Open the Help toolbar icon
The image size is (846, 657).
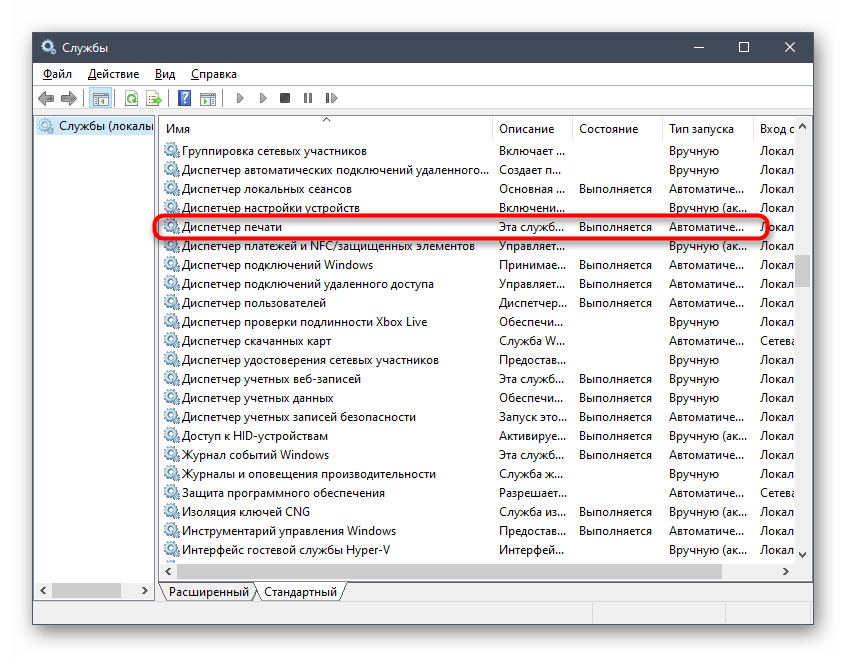pos(185,98)
